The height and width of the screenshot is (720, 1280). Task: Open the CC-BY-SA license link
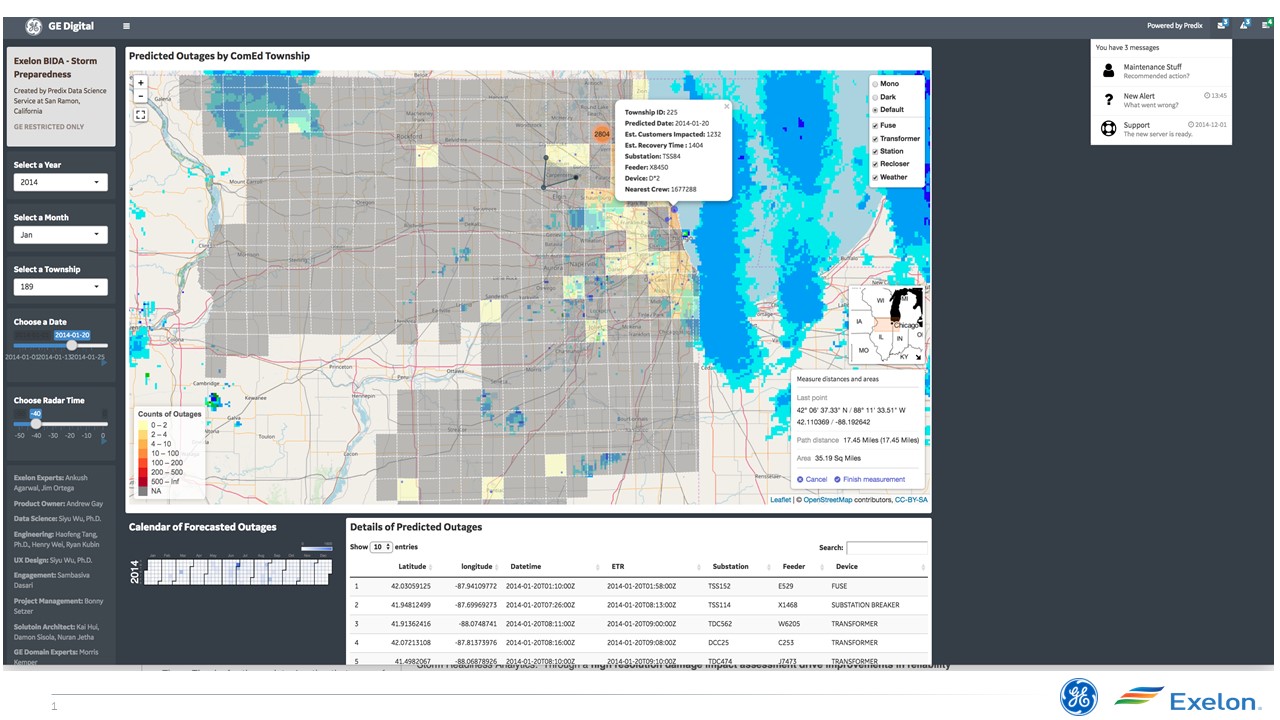pos(911,500)
